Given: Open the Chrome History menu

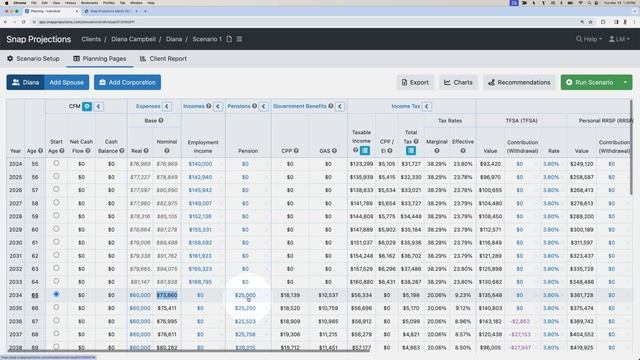Looking at the screenshot, I should (x=70, y=3).
